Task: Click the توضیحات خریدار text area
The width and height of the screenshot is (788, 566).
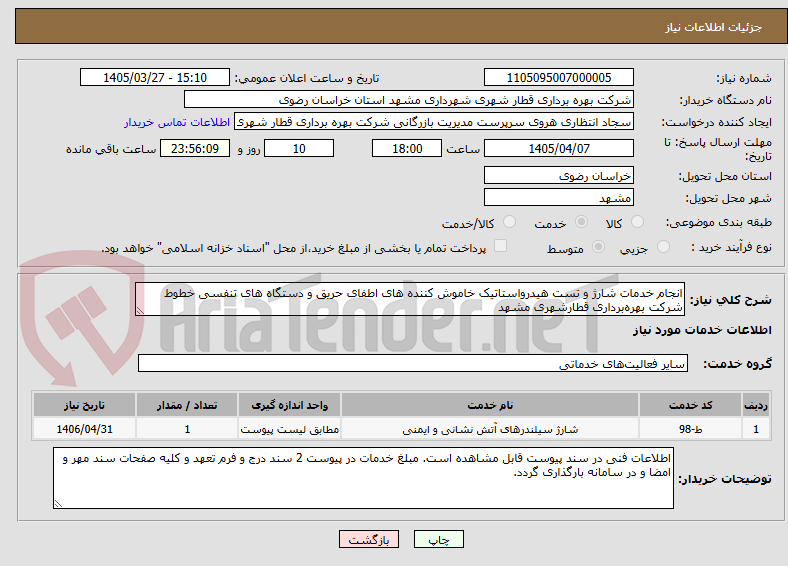Action: (363, 478)
